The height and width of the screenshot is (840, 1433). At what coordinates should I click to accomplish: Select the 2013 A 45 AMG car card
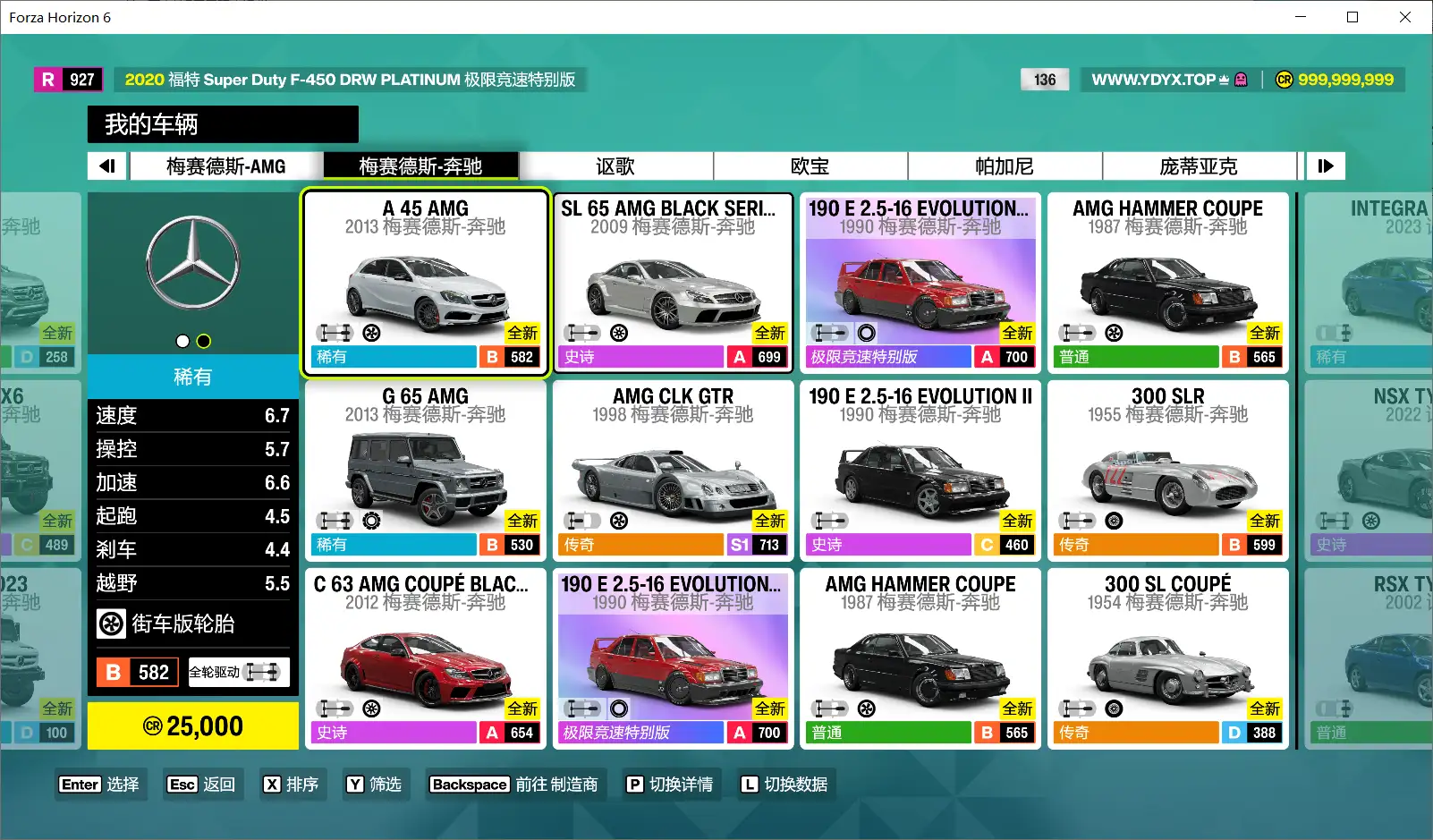pyautogui.click(x=426, y=283)
